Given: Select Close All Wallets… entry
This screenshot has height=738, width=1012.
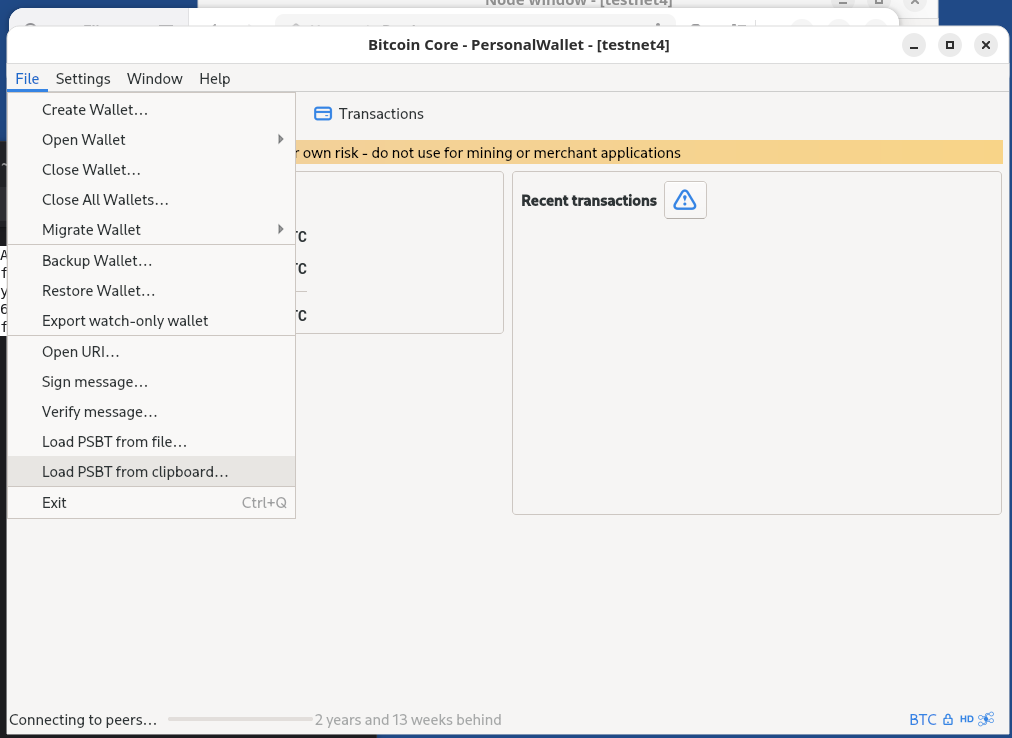Looking at the screenshot, I should [151, 200].
